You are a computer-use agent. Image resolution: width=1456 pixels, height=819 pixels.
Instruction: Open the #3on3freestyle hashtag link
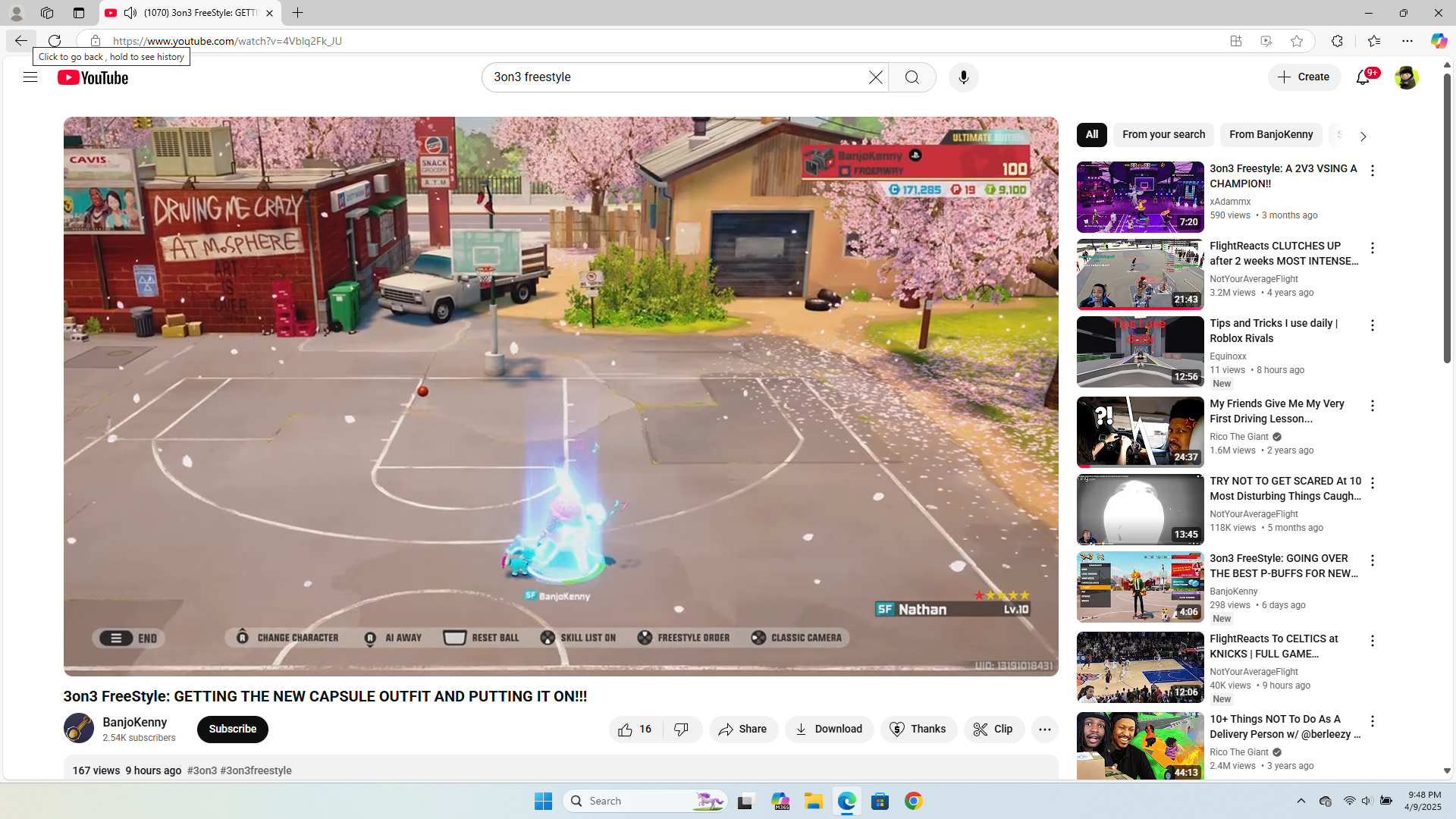click(256, 770)
